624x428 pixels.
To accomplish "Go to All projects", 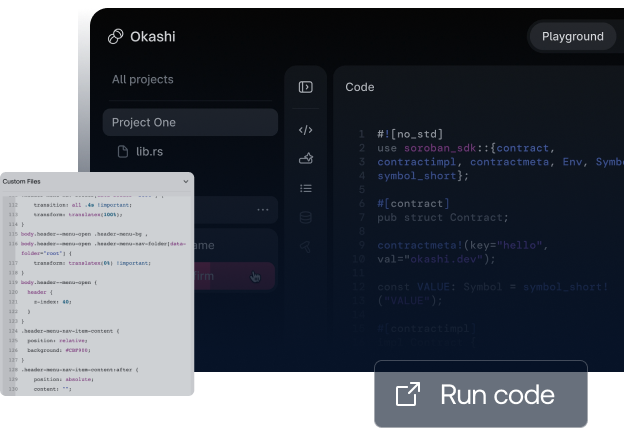I will click(x=142, y=79).
